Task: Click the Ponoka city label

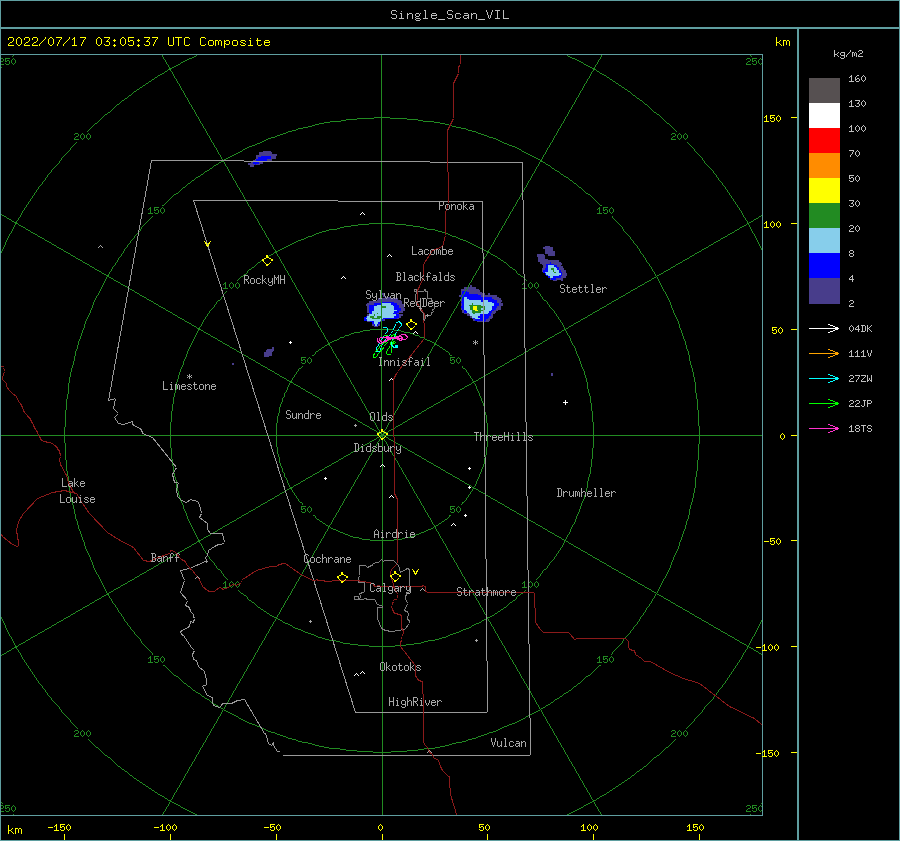Action: point(456,206)
